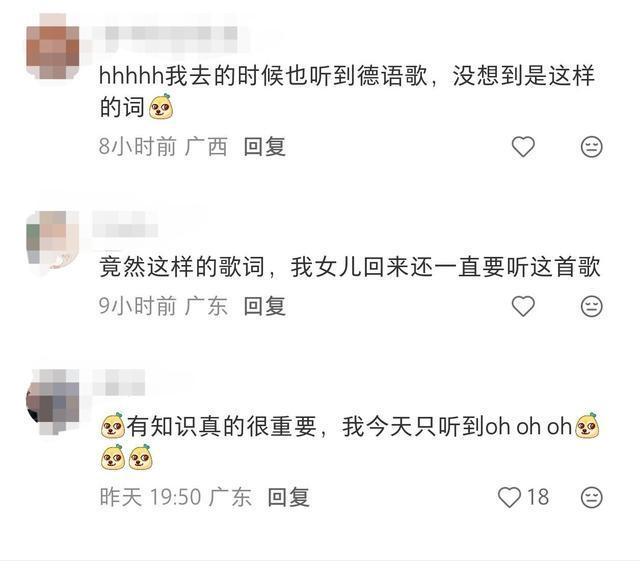Tap the dislike face on the 9-hours-ago comment
The image size is (640, 577).
click(x=591, y=306)
